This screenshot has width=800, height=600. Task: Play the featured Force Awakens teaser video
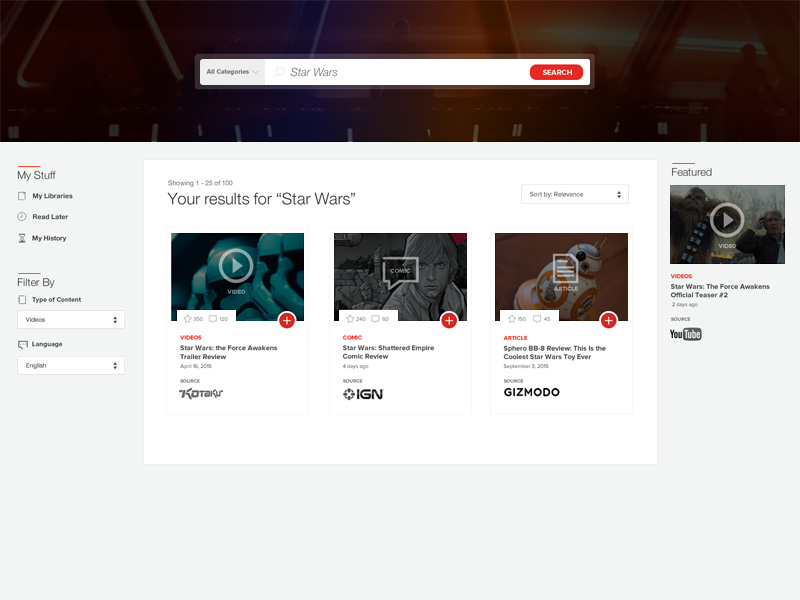(x=727, y=219)
